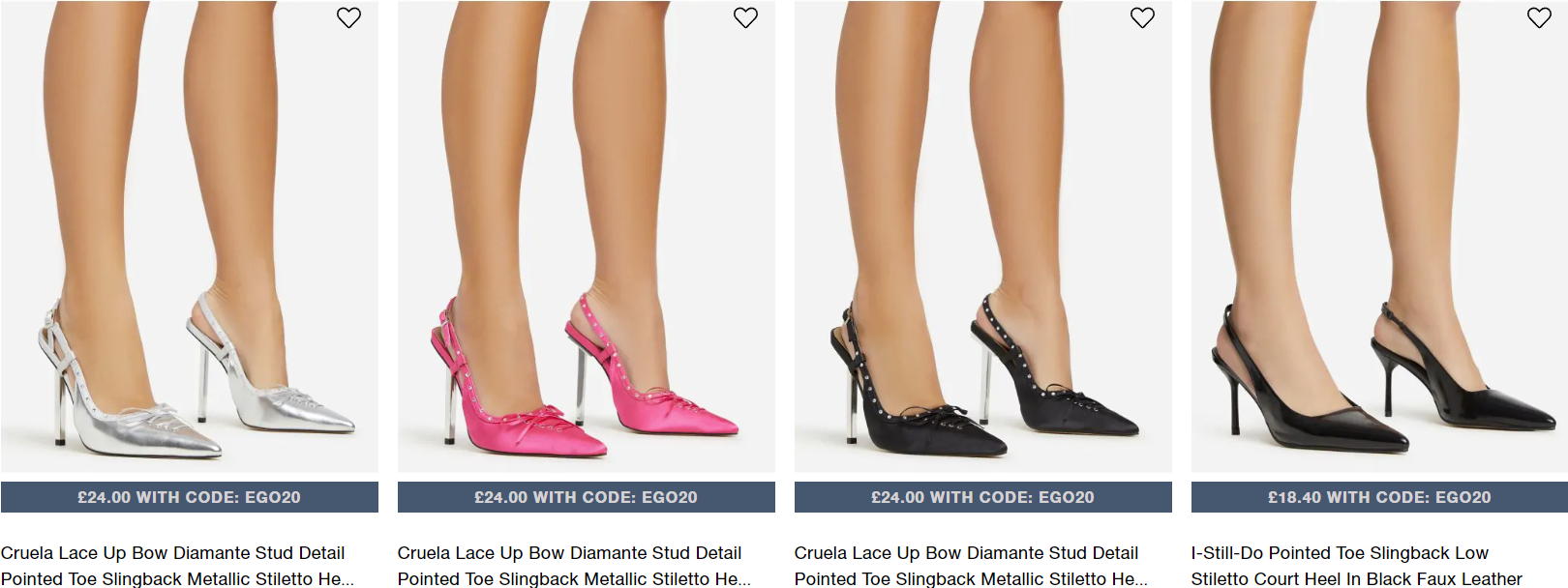The image size is (1568, 588).
Task: Wishlist the I-Still-Do black faux leather heel
Action: coord(1539,17)
